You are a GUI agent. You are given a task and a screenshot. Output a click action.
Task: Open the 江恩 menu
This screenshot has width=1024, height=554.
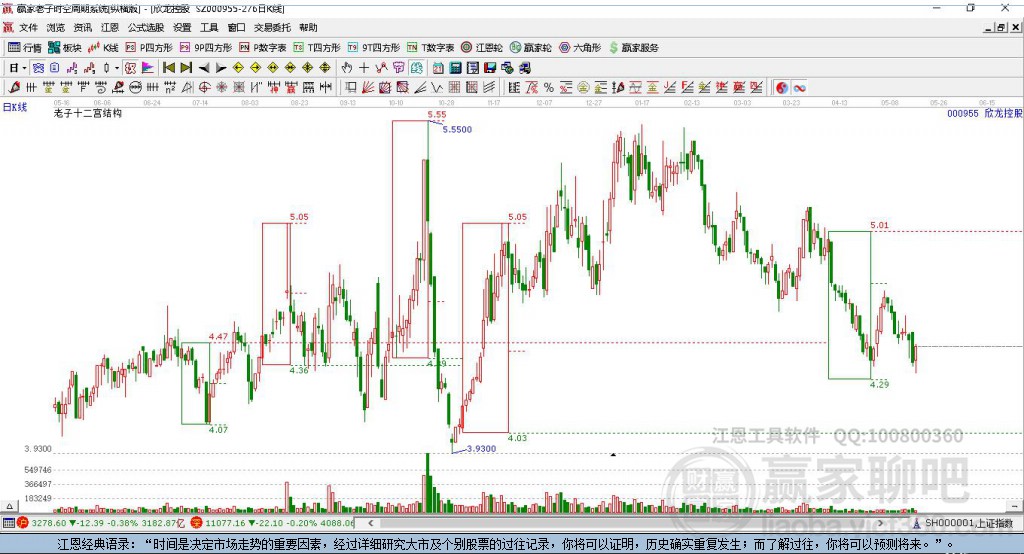[x=110, y=27]
